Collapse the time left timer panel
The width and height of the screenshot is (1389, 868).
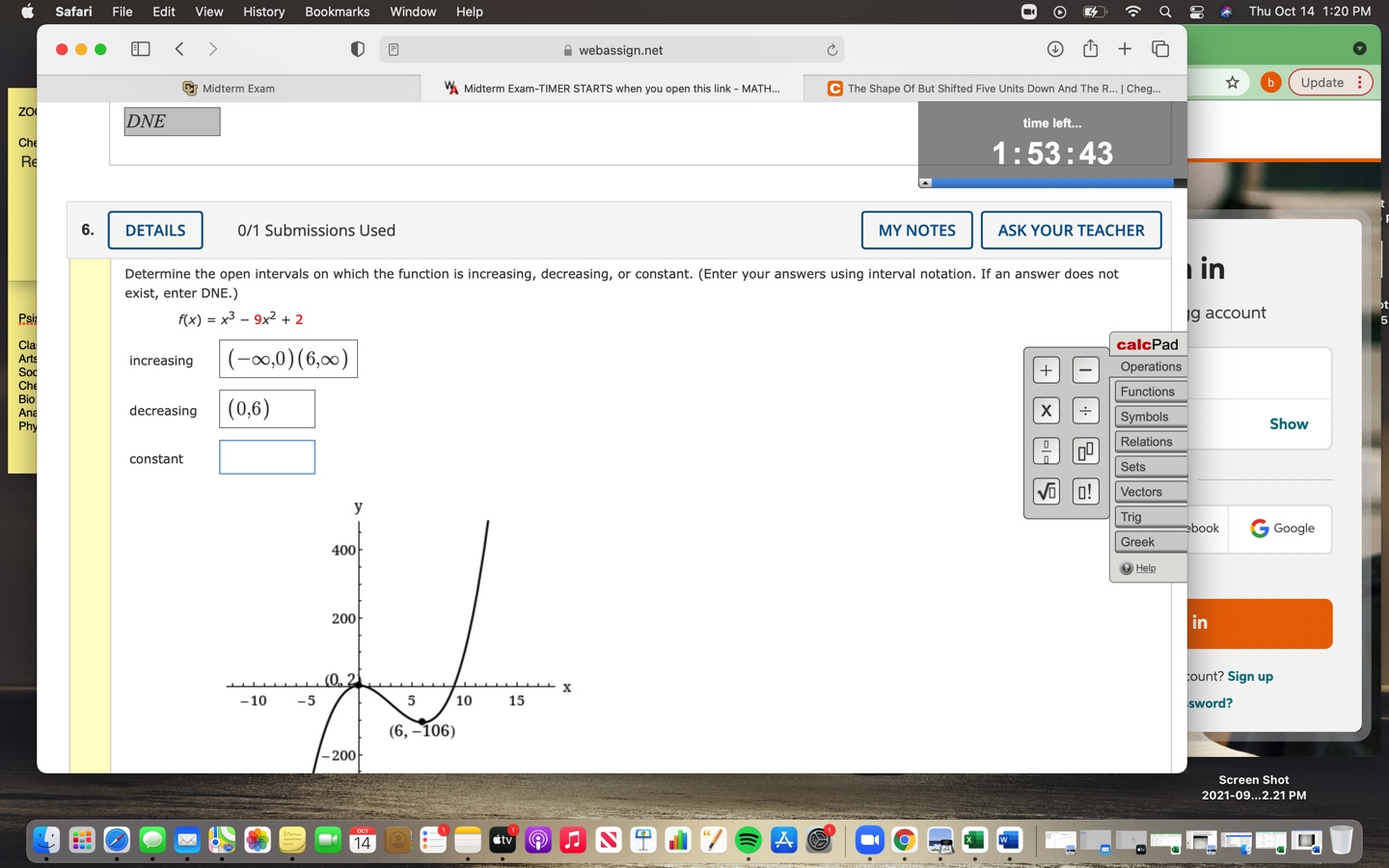point(925,182)
